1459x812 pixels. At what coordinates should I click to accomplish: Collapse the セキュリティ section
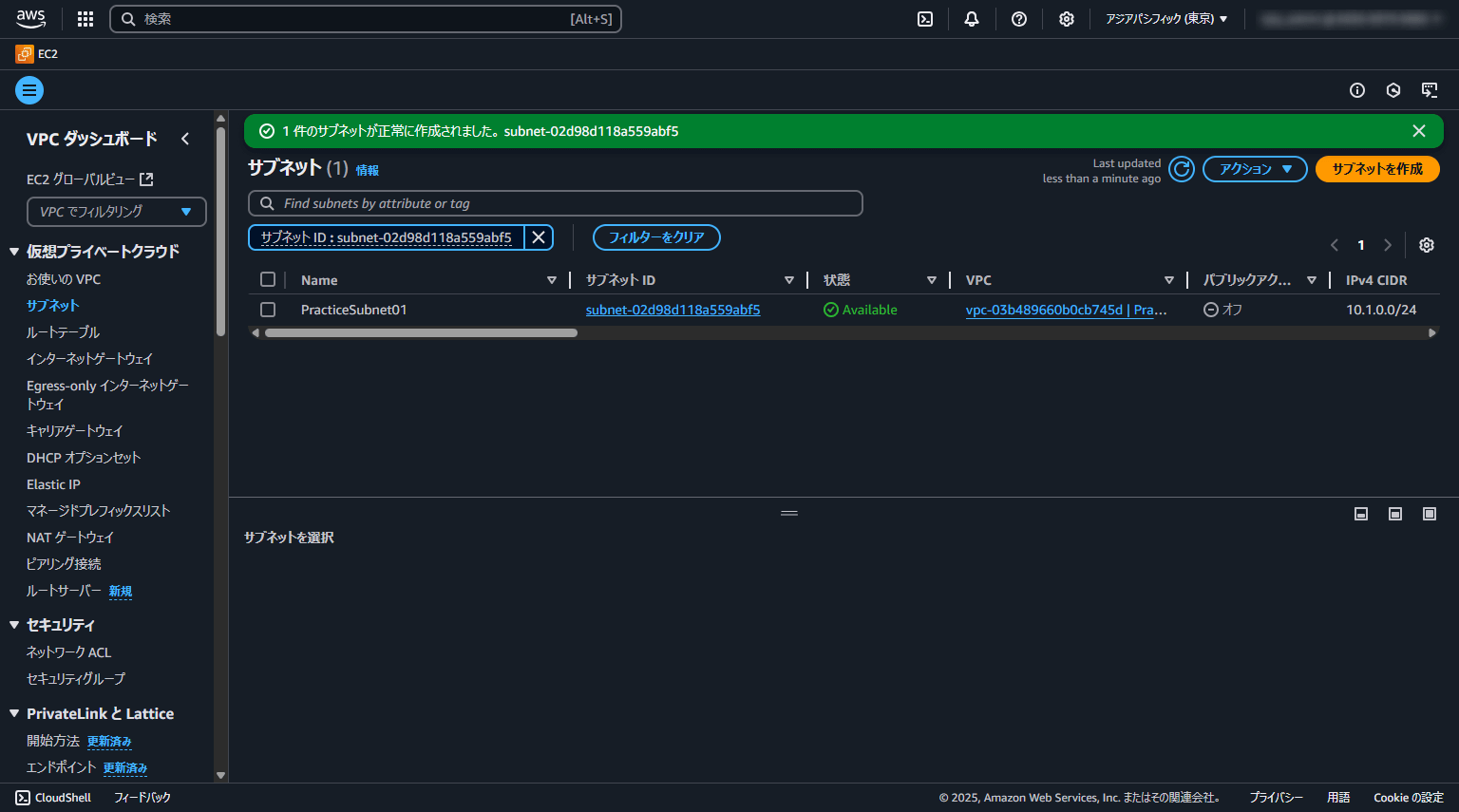point(14,625)
